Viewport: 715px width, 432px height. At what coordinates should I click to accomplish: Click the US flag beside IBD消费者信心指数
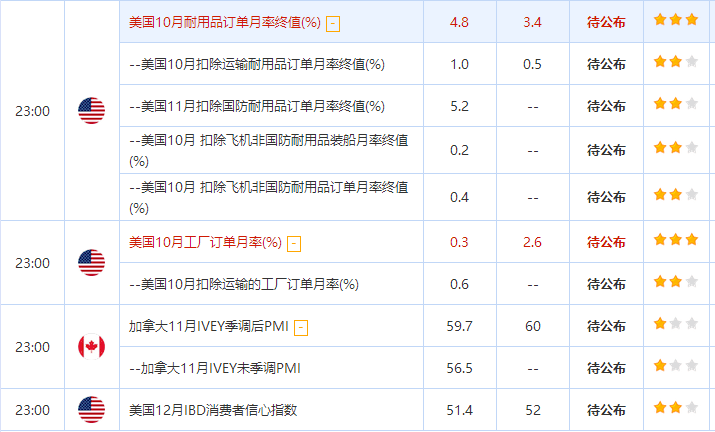91,409
